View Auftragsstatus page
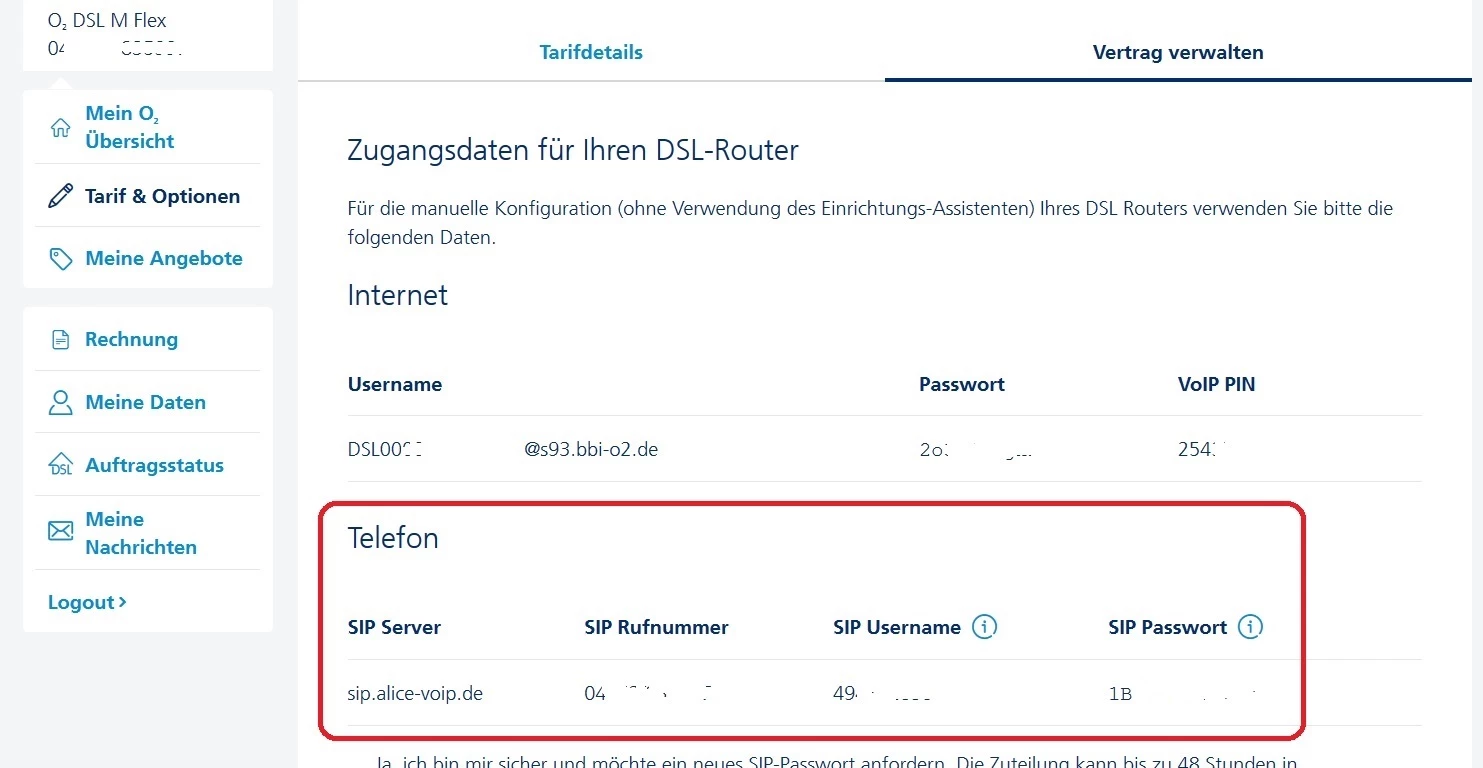This screenshot has width=1483, height=768. click(x=154, y=465)
